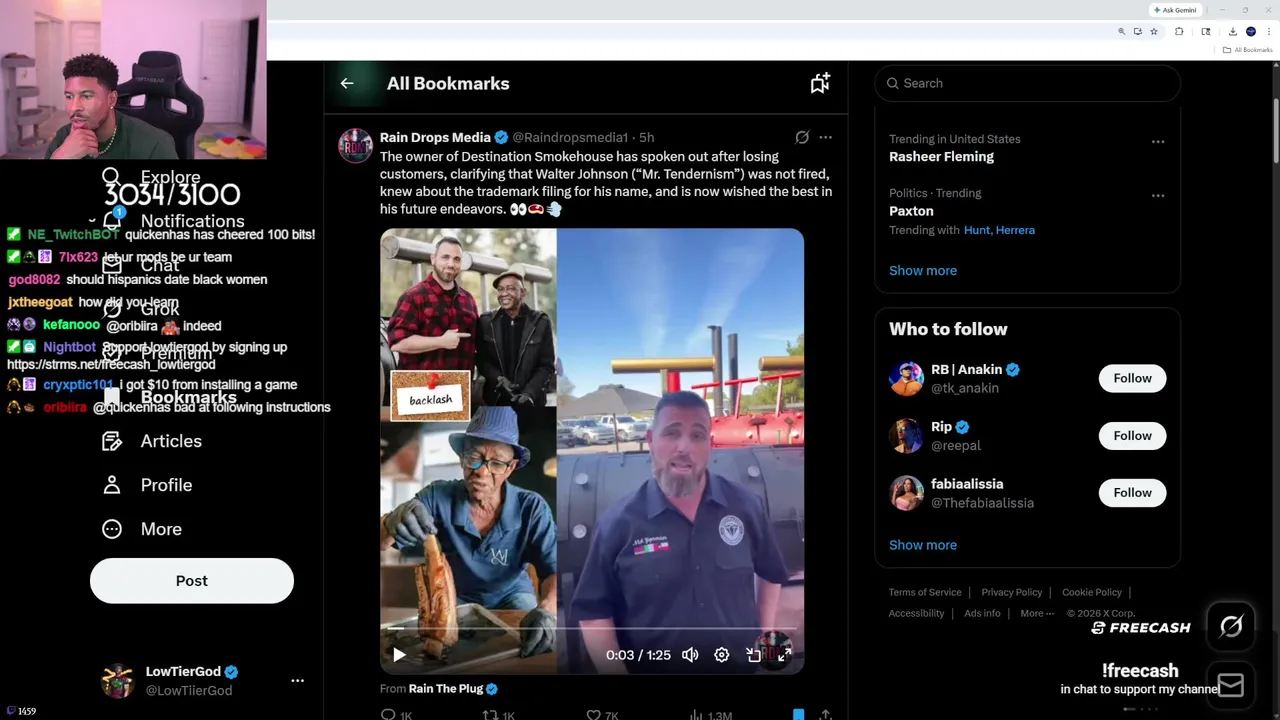Viewport: 1280px width, 720px height.
Task: Repost the Rain Drops Media post
Action: click(490, 714)
